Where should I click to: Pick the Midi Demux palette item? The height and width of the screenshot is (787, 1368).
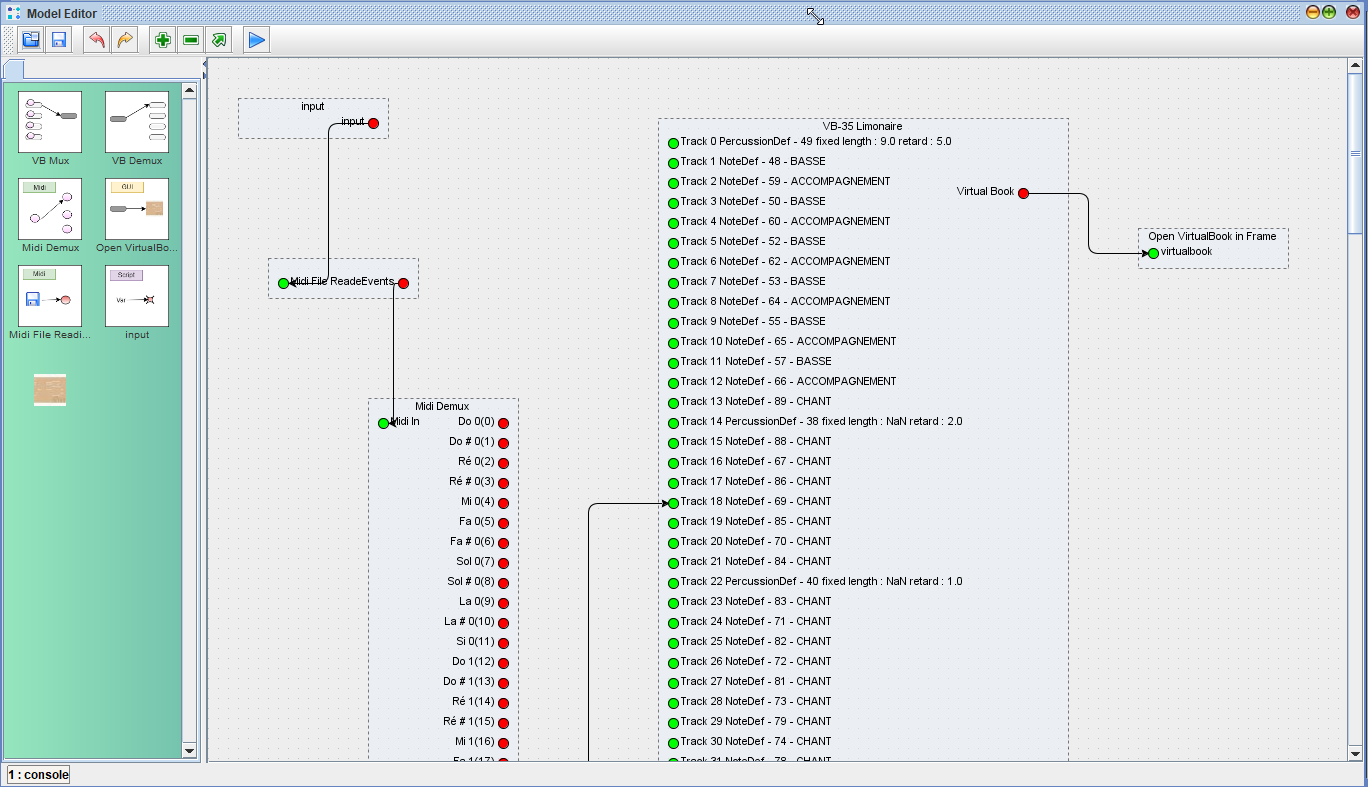pyautogui.click(x=50, y=210)
